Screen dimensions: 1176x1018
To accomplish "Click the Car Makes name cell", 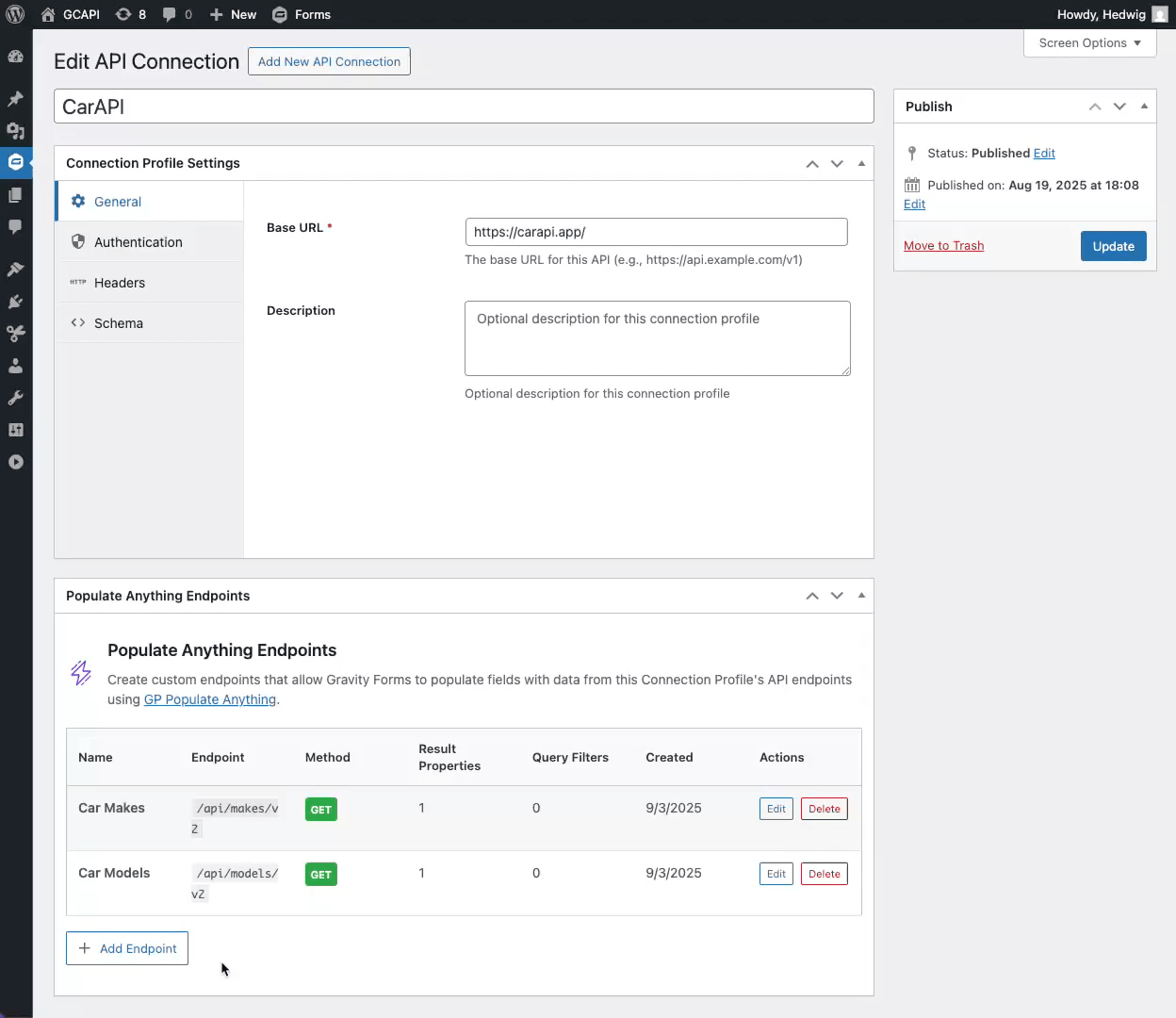I will click(x=111, y=808).
